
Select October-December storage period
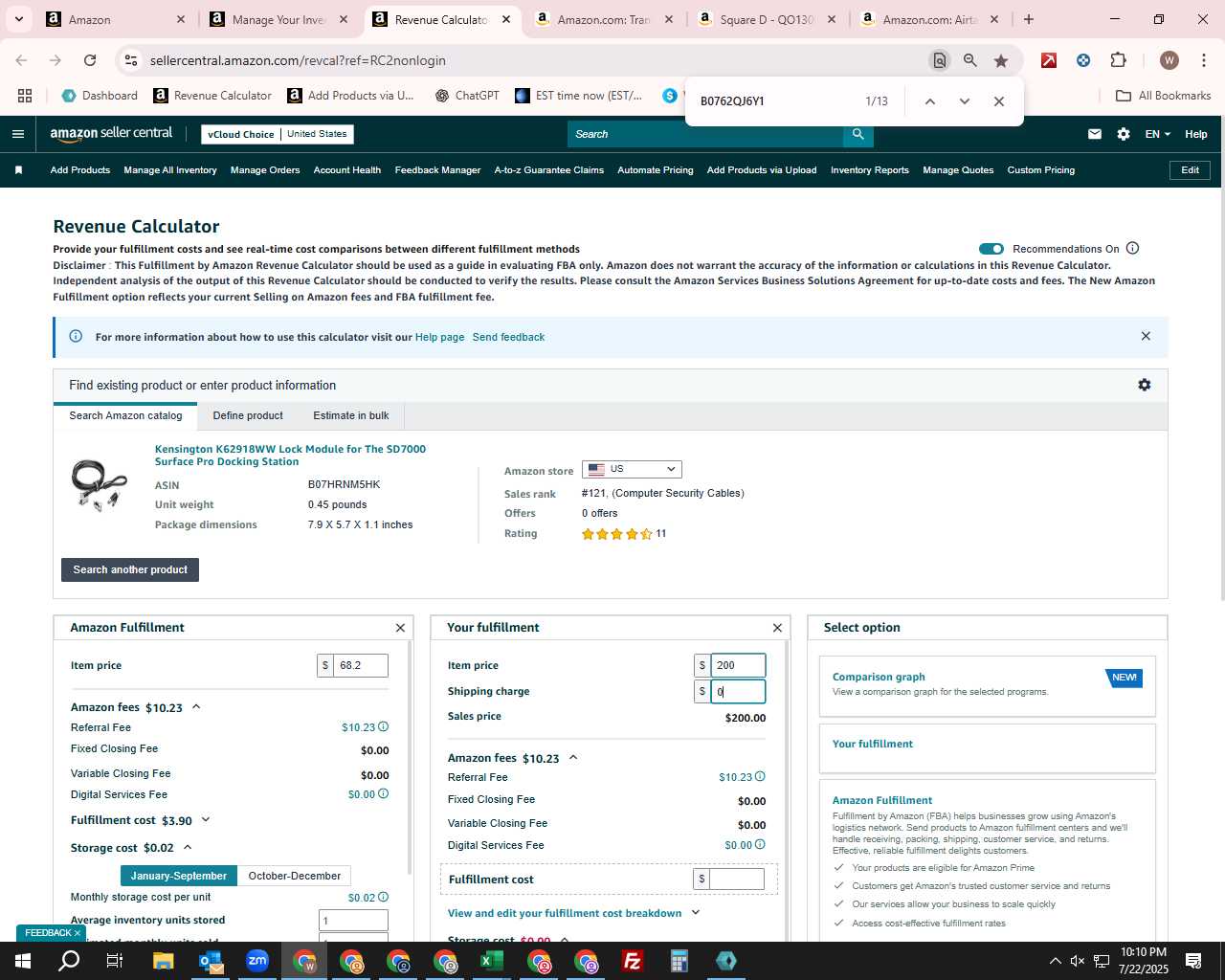(295, 876)
